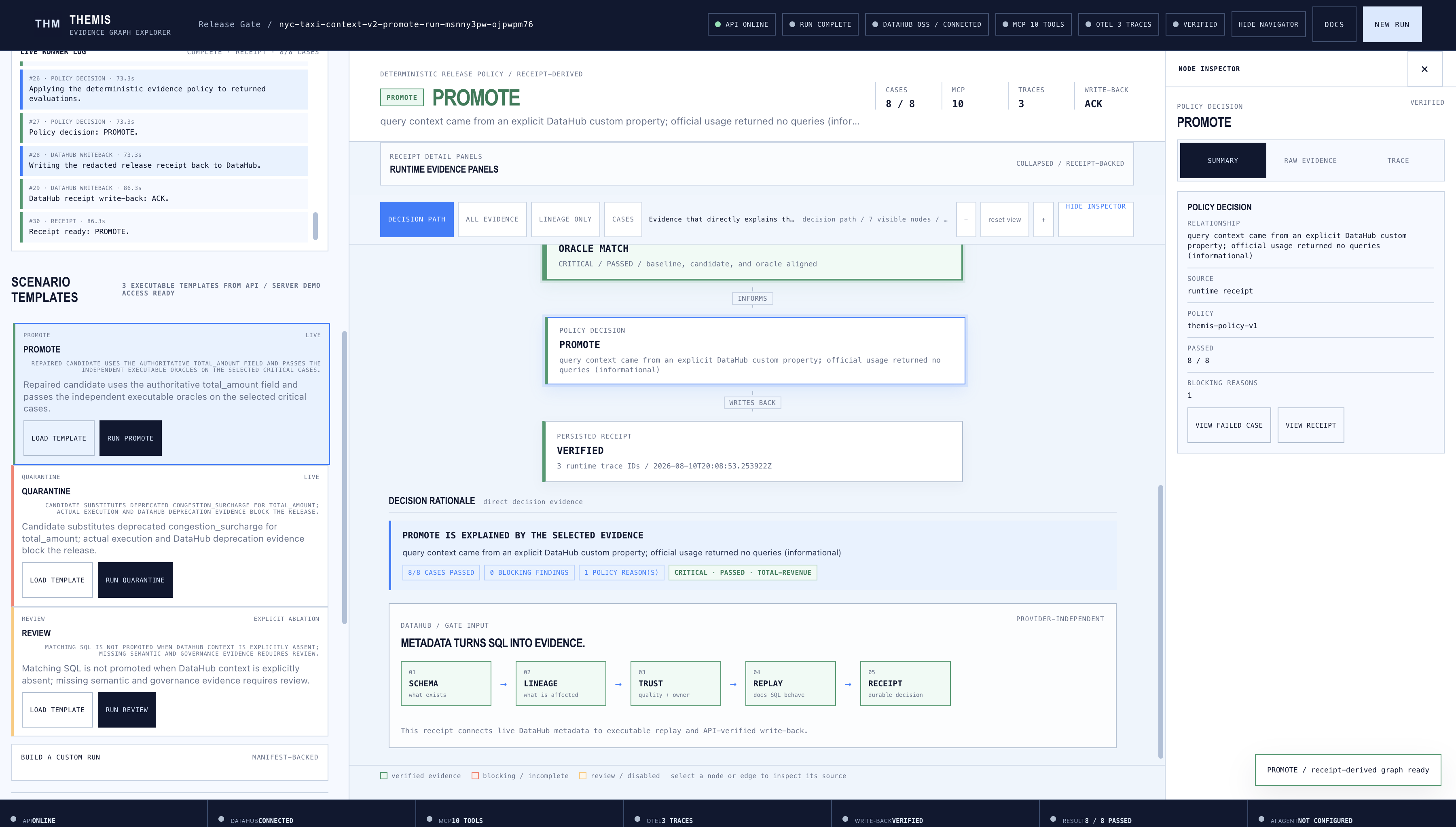1456x827 pixels.
Task: Switch to the CASES view
Action: pyautogui.click(x=623, y=219)
